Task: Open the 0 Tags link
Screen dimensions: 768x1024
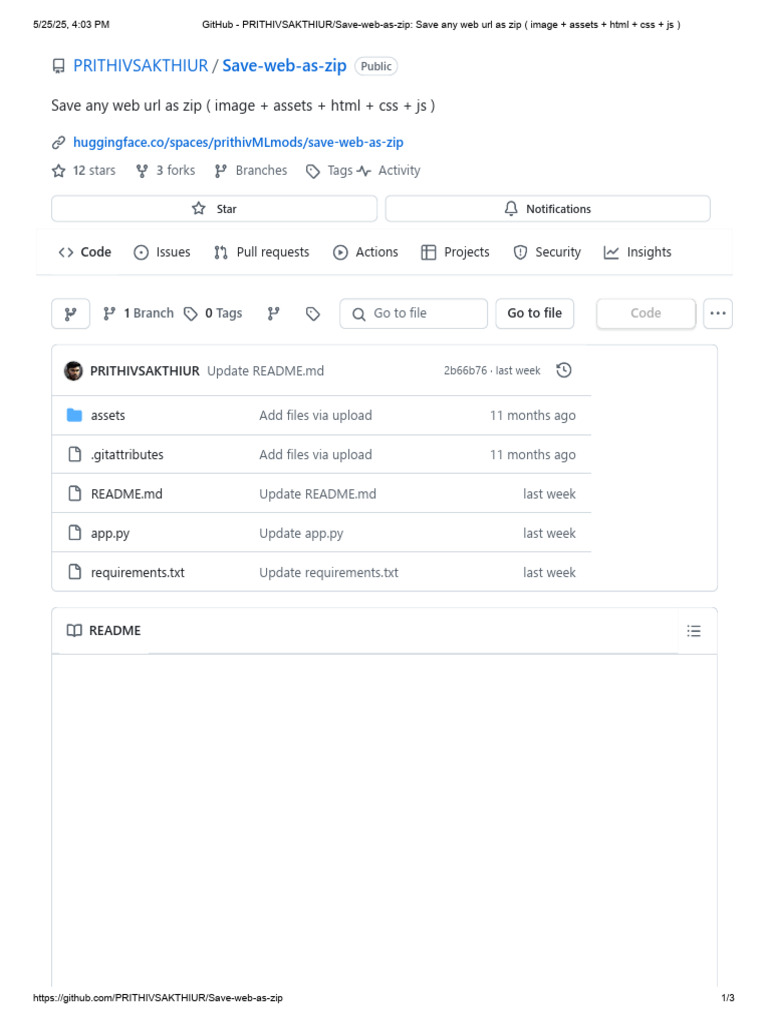Action: (x=213, y=313)
